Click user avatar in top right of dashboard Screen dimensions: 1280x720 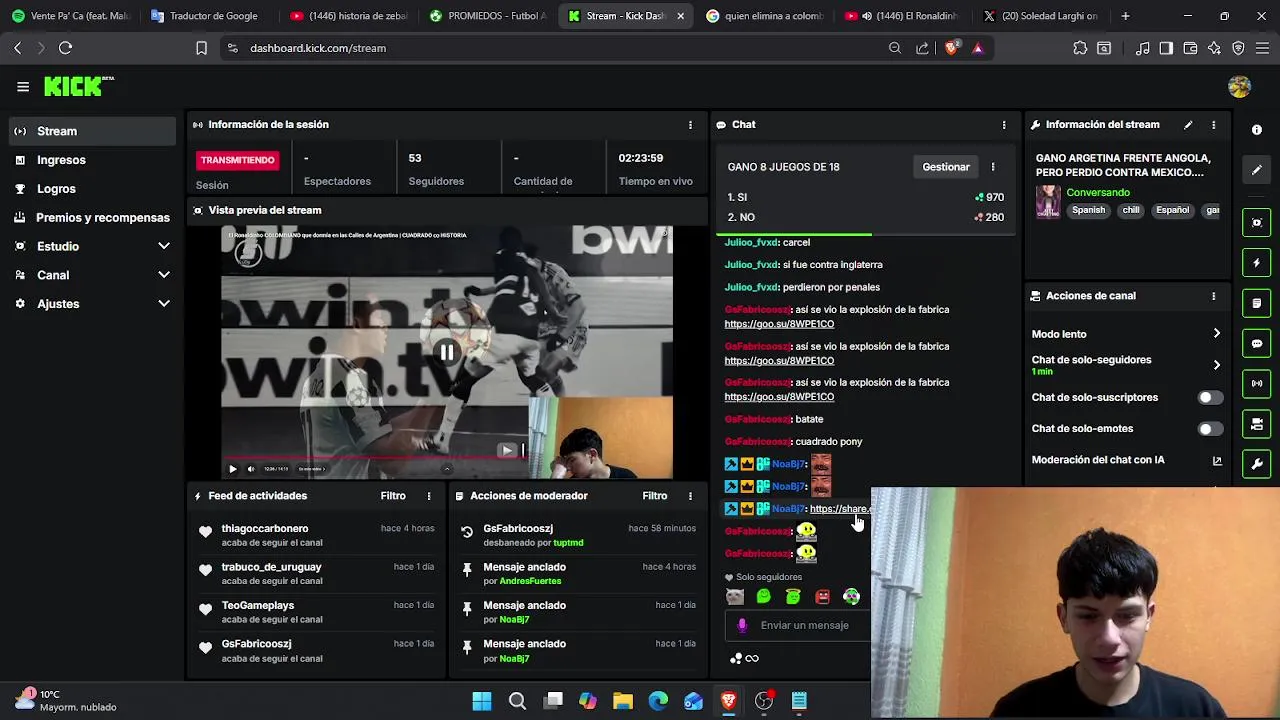[x=1239, y=87]
